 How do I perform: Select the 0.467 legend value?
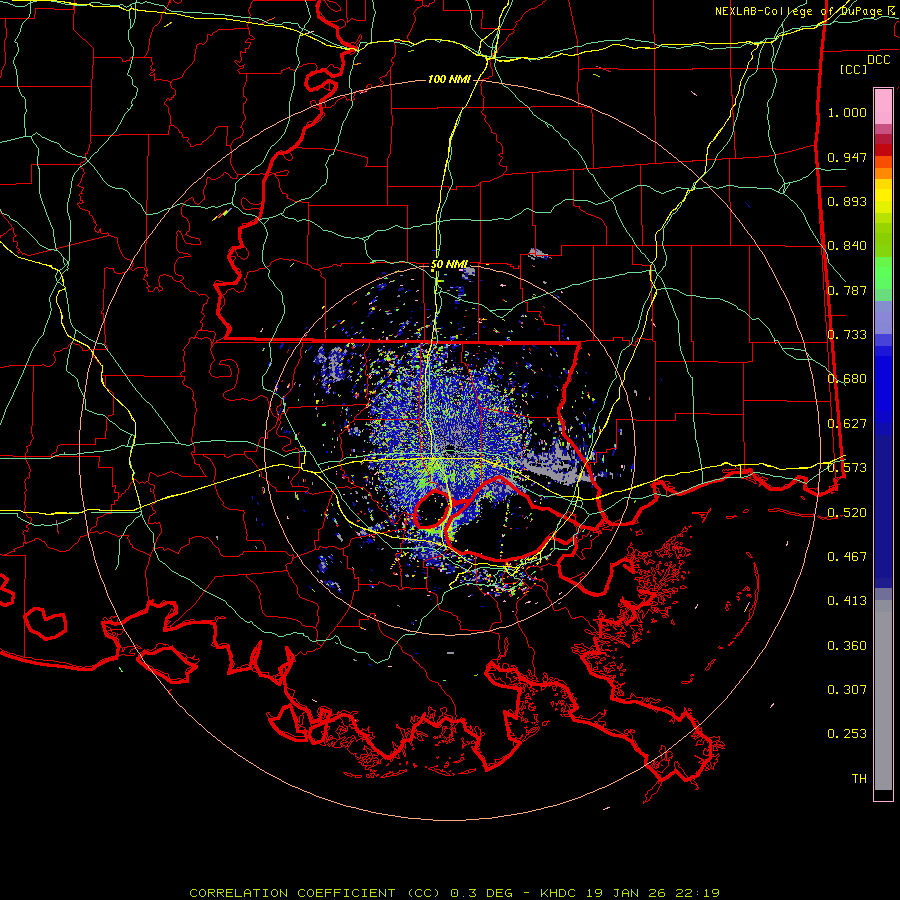pyautogui.click(x=847, y=557)
